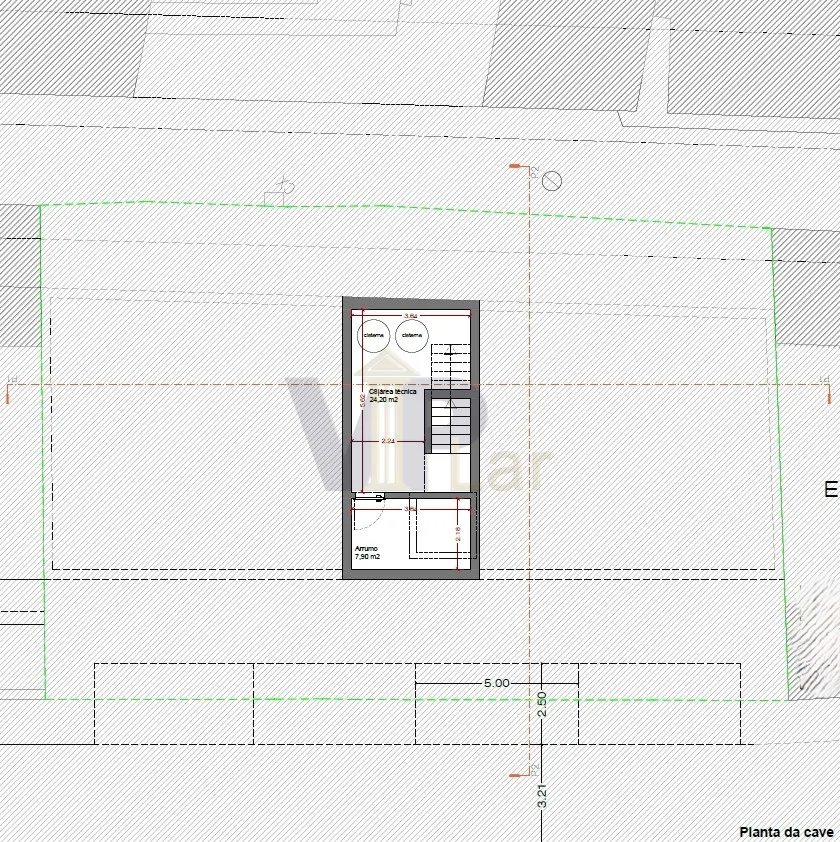Click the left cisterna circle
The image size is (840, 842).
point(374,335)
